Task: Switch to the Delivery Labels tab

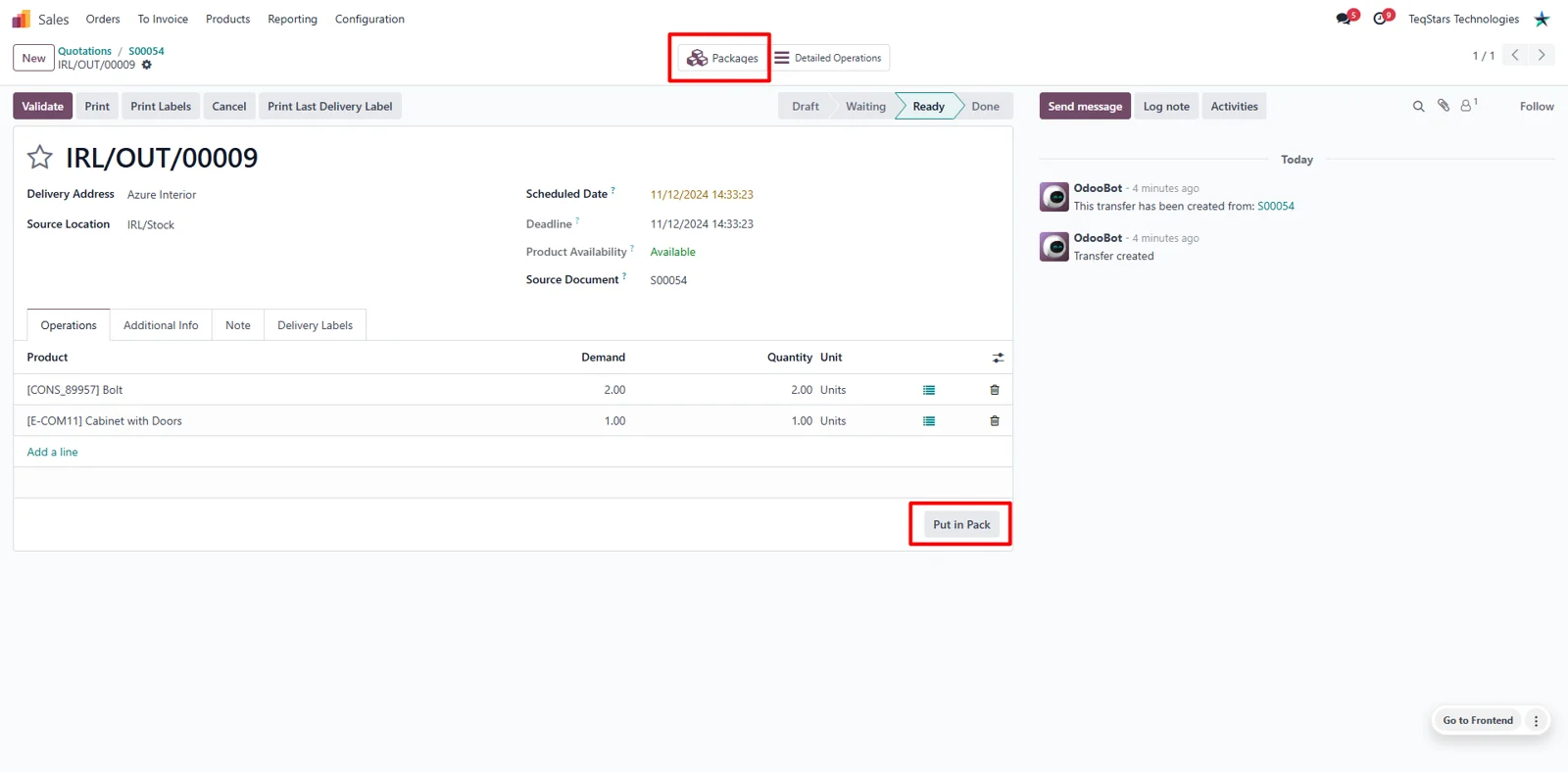Action: [315, 325]
